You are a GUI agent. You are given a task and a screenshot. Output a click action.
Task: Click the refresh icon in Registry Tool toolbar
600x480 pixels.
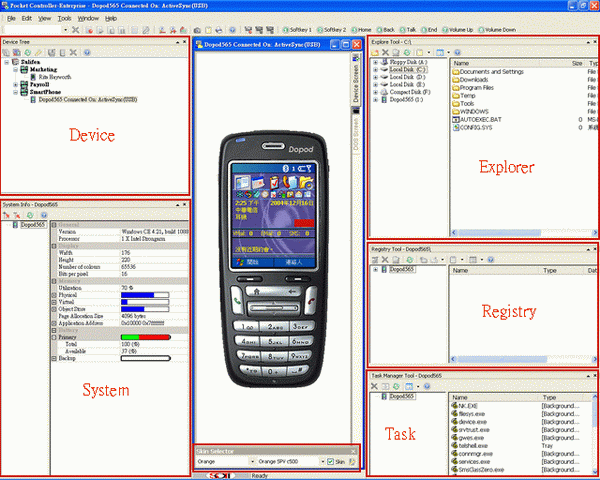(409, 260)
